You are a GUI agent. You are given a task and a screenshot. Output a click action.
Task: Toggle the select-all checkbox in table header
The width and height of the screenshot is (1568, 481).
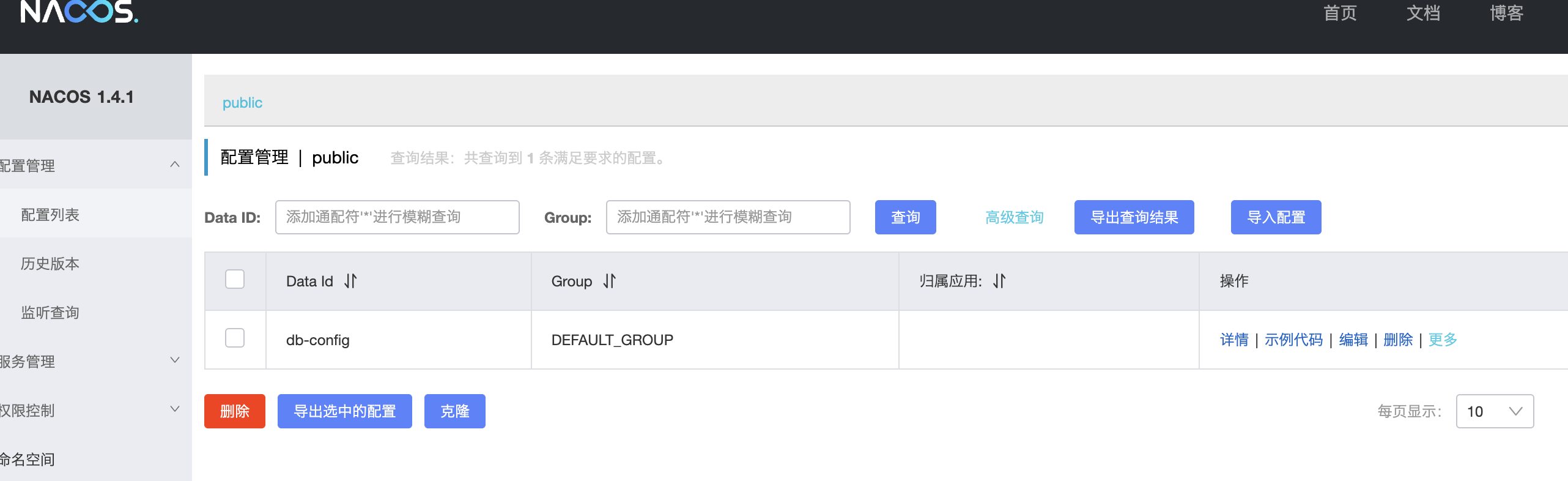pyautogui.click(x=235, y=280)
